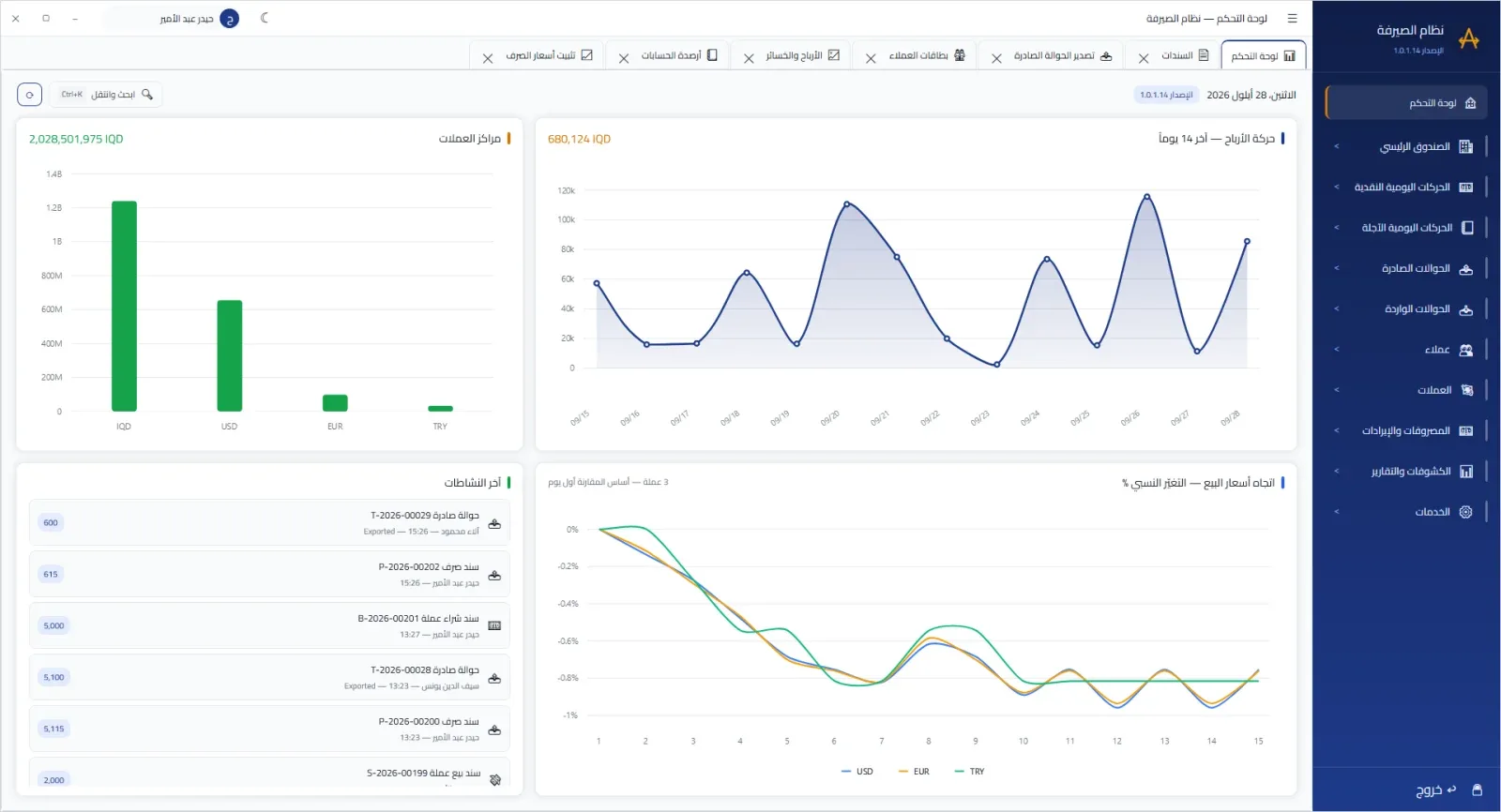Image resolution: width=1501 pixels, height=812 pixels.
Task: Click the app logo in the sidebar header
Action: 1469,38
